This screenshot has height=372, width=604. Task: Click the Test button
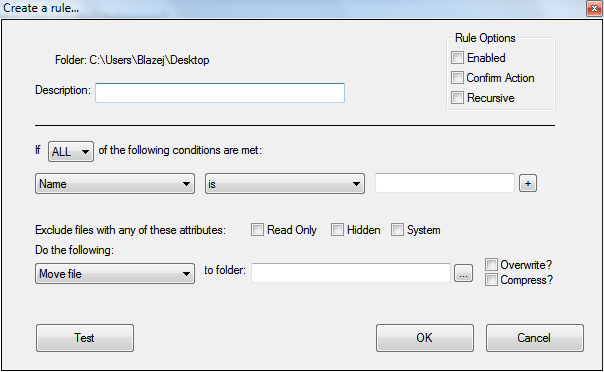tap(85, 338)
